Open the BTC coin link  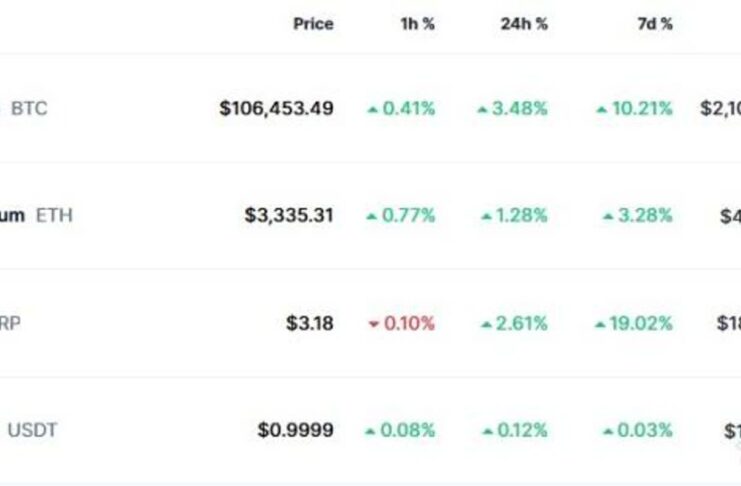[29, 108]
